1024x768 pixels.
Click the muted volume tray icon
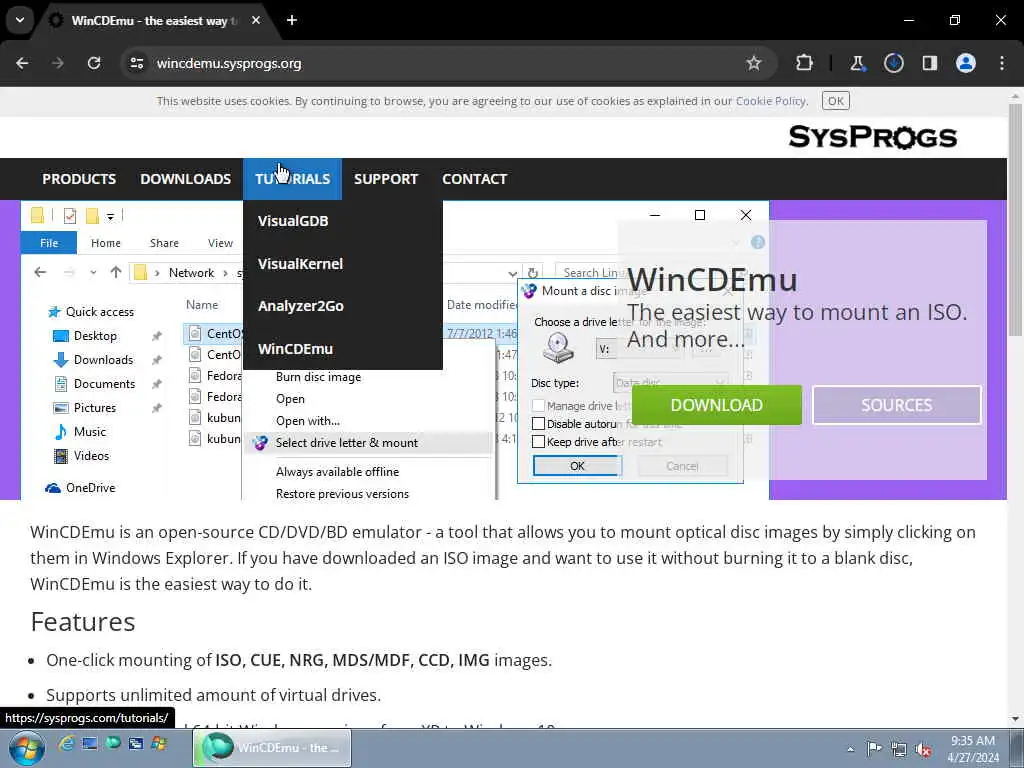(923, 750)
